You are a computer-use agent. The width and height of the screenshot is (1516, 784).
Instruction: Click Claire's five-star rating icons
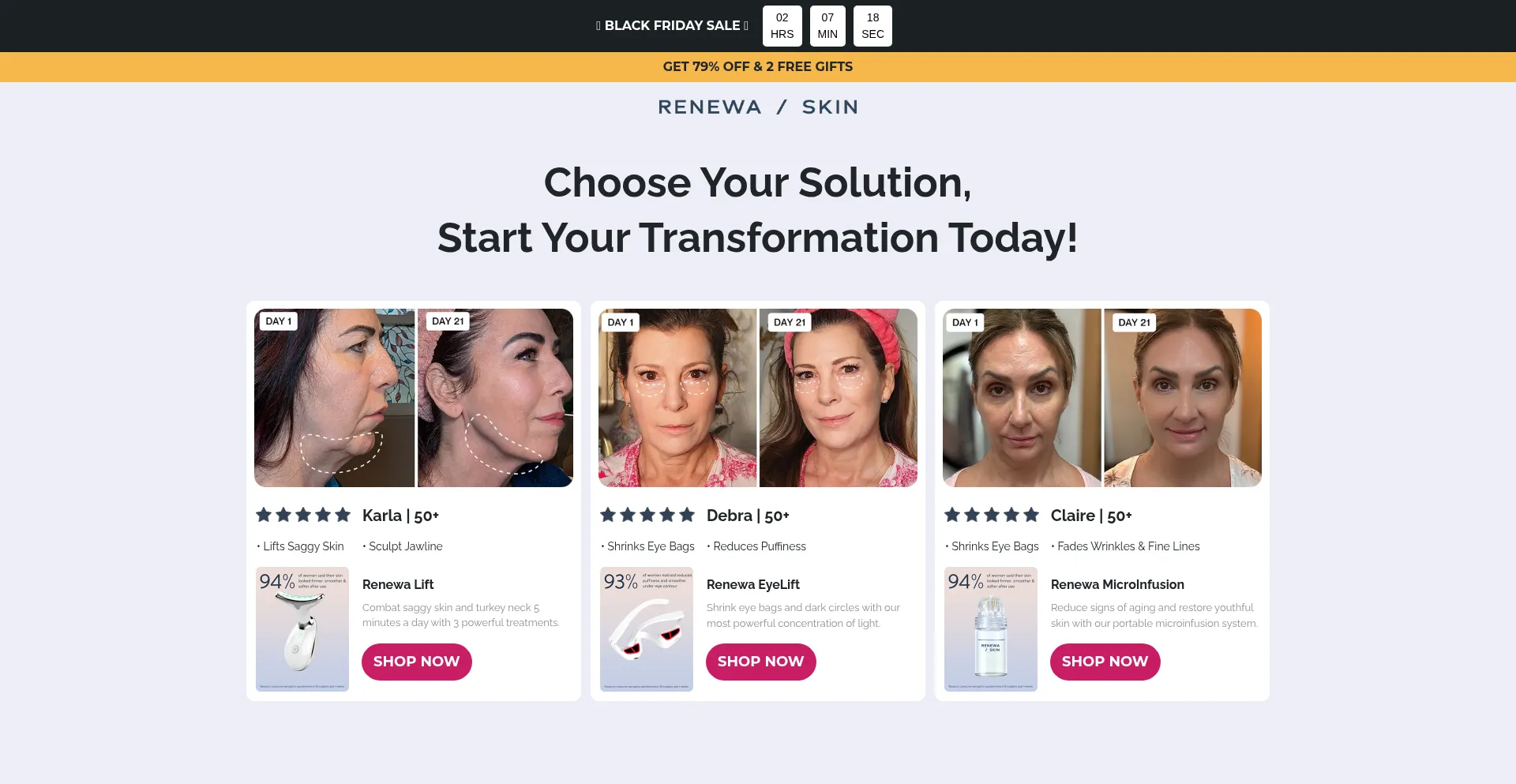click(x=992, y=516)
